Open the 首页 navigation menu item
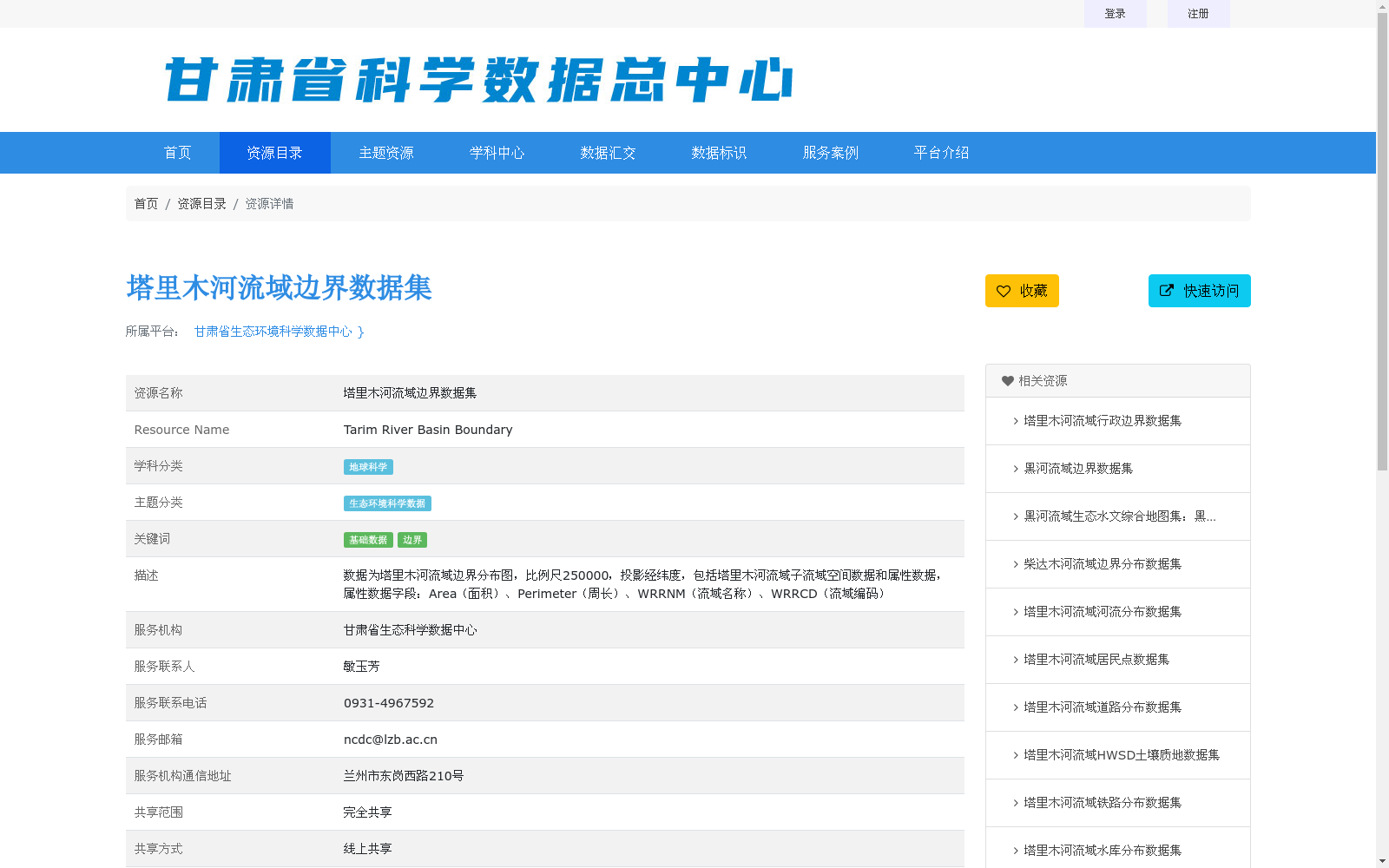This screenshot has width=1389, height=868. click(178, 153)
